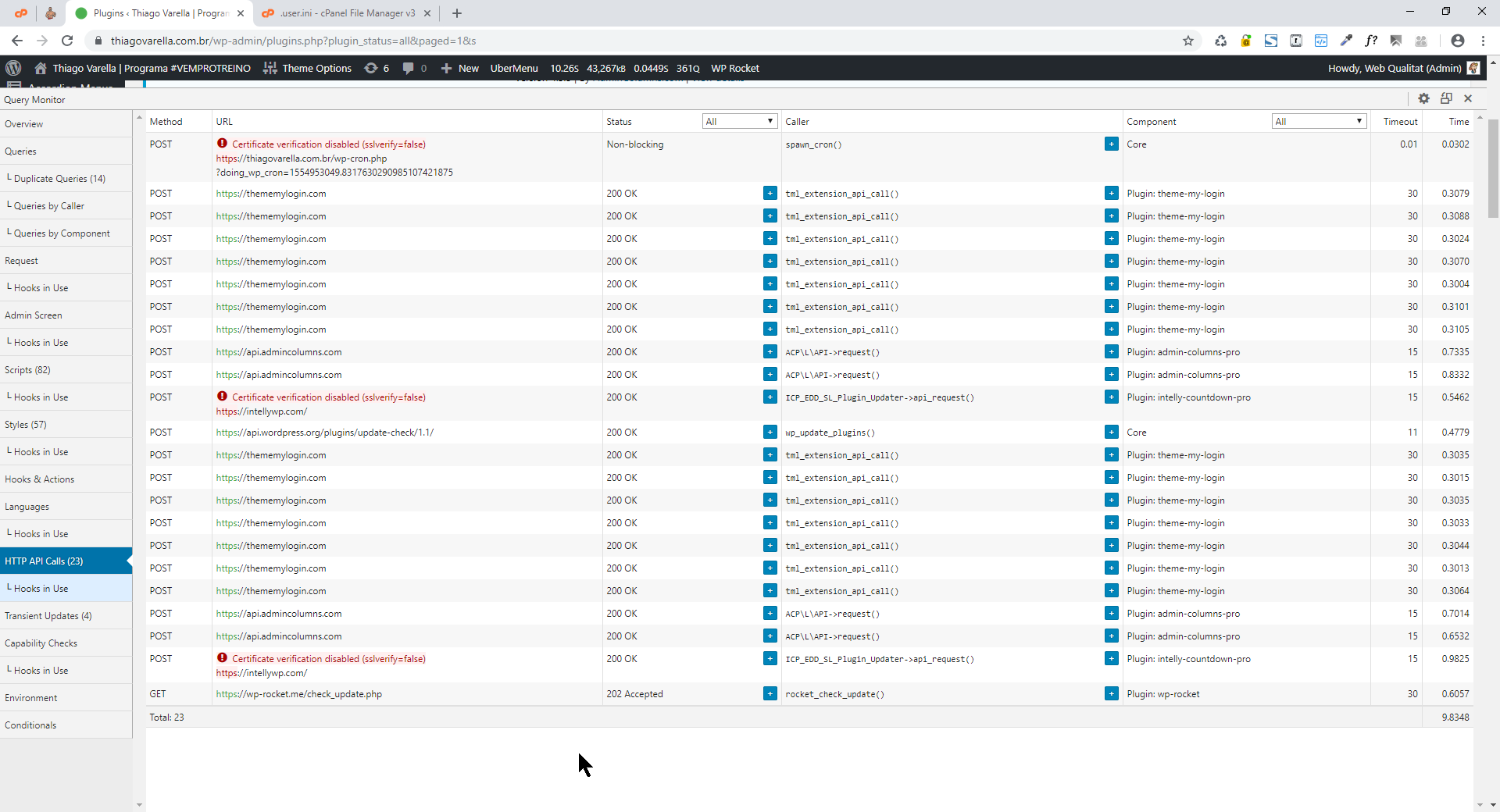Click the updates icon showing 6 in admin bar

coord(377,68)
